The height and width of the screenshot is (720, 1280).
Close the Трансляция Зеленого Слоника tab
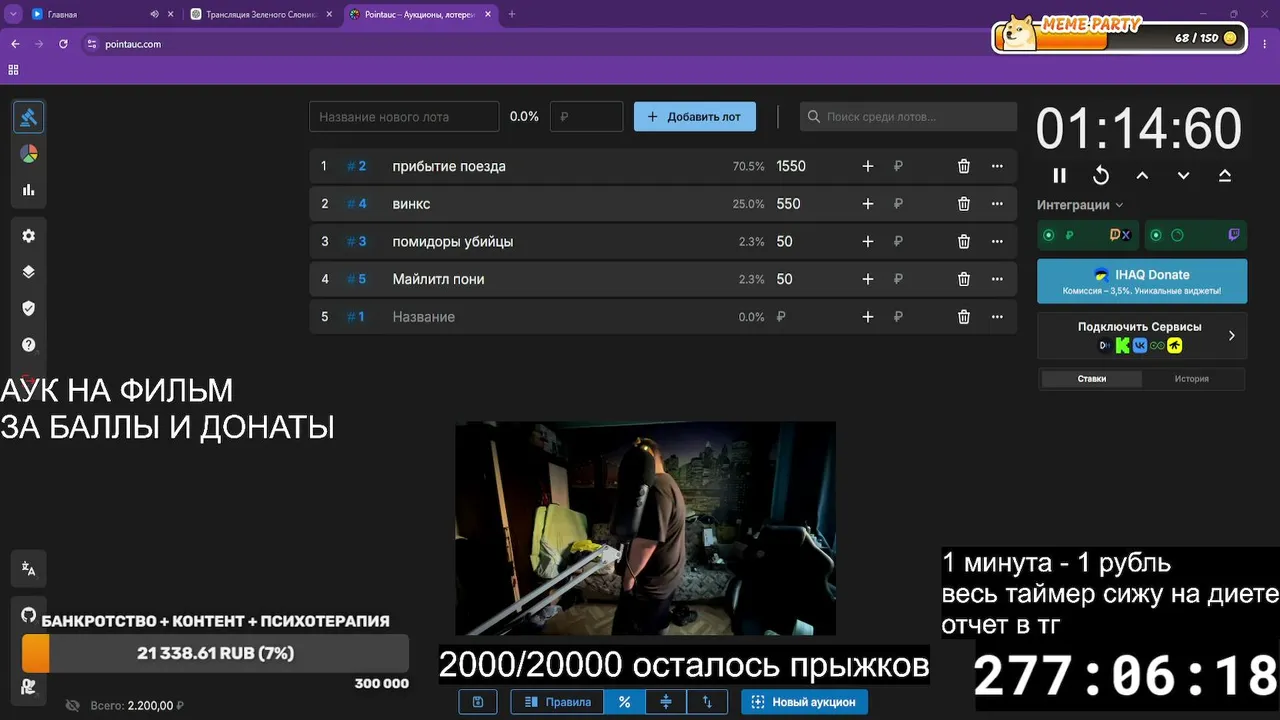tap(328, 15)
